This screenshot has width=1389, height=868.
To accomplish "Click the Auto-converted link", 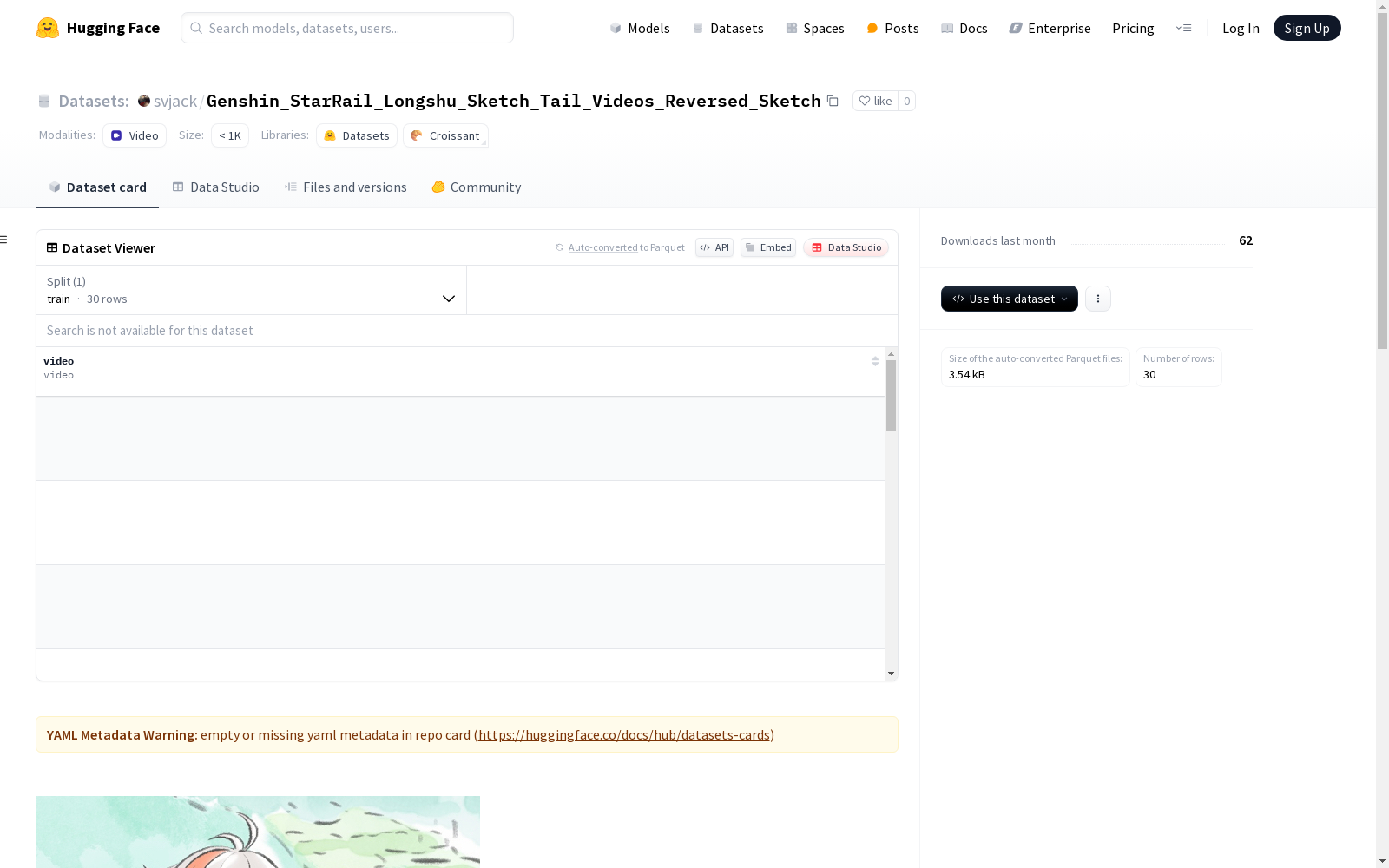I will point(602,247).
